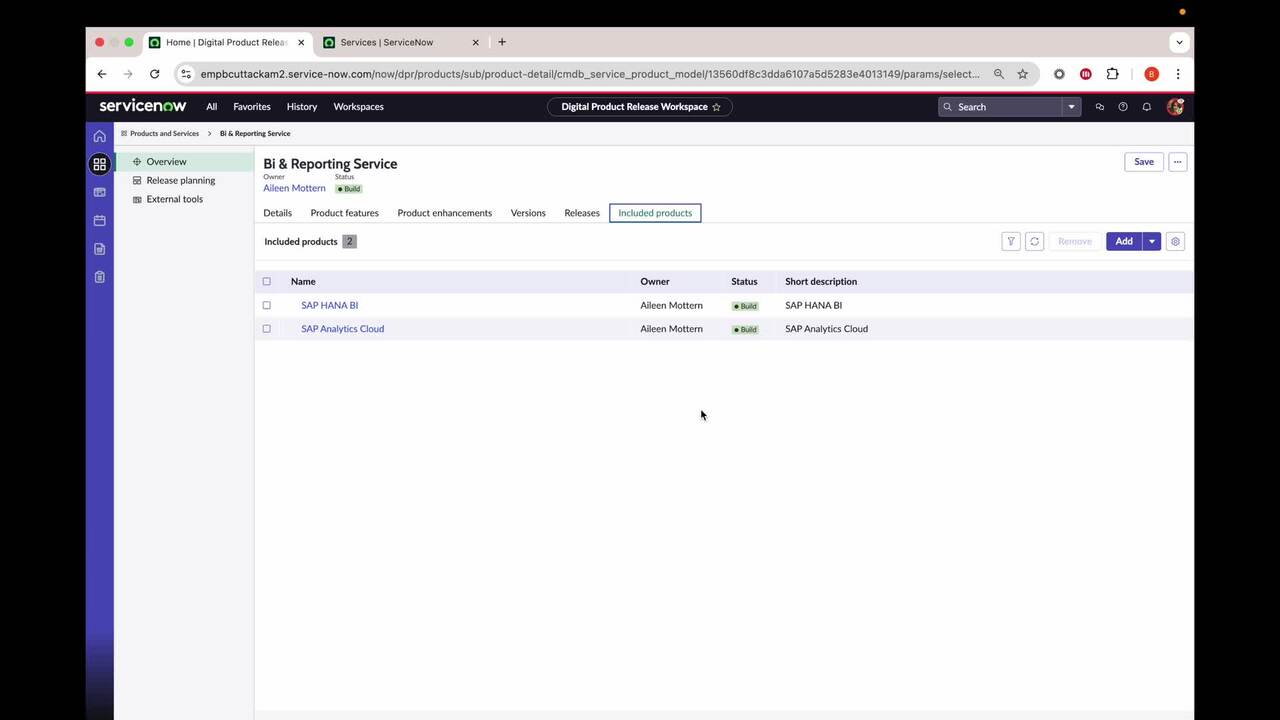Select the grid workspace icon in the sidebar
Screen dimensions: 1280x720
99,164
